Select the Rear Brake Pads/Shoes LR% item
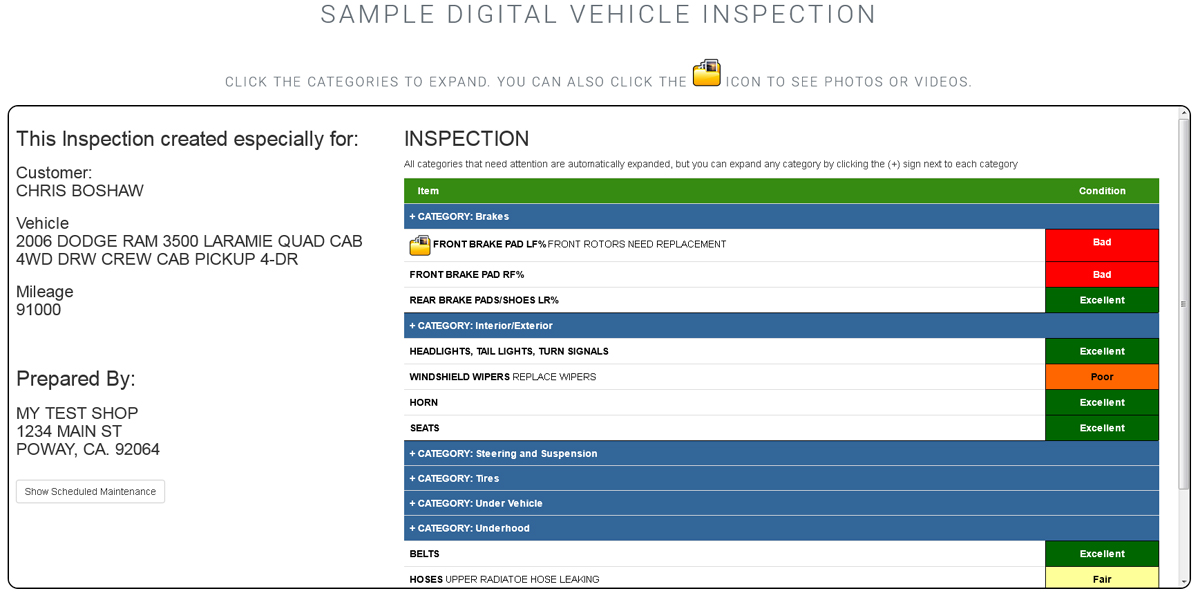1200x609 pixels. coord(484,301)
